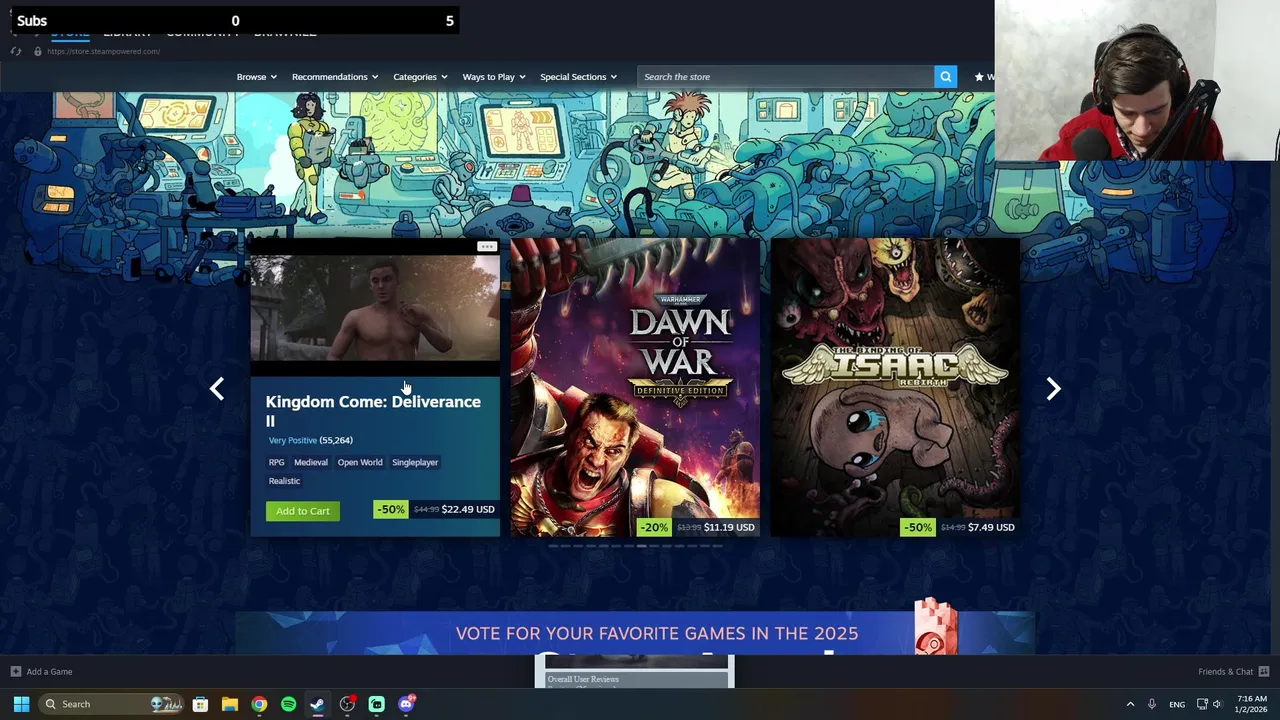
Task: Click the search magnifier button in store
Action: [945, 76]
